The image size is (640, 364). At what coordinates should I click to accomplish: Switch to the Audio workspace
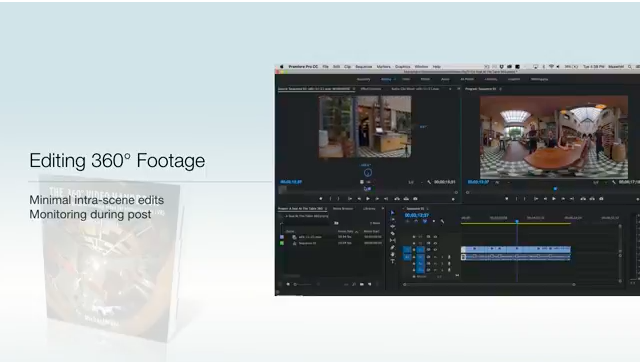click(445, 79)
